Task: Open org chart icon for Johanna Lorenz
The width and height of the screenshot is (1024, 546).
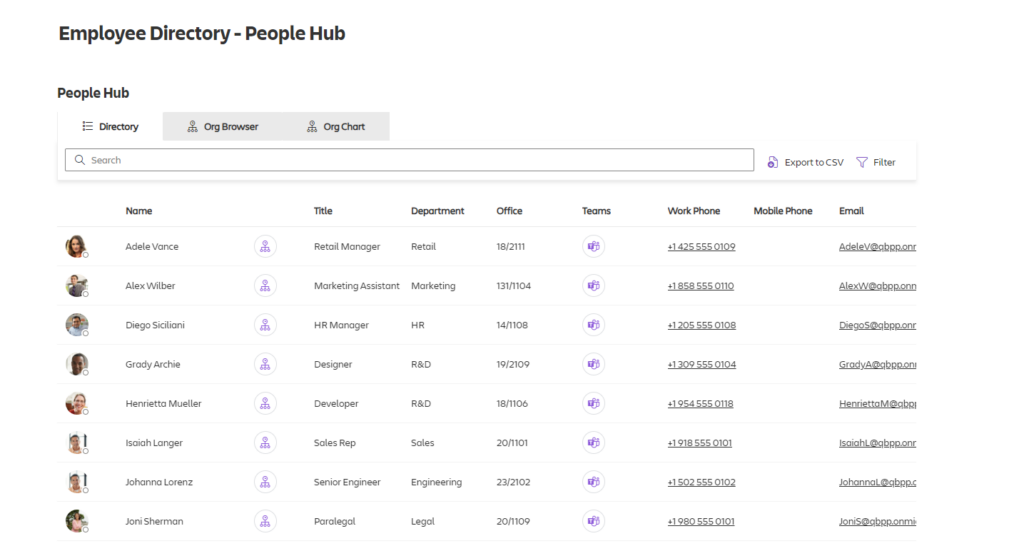Action: pos(265,481)
